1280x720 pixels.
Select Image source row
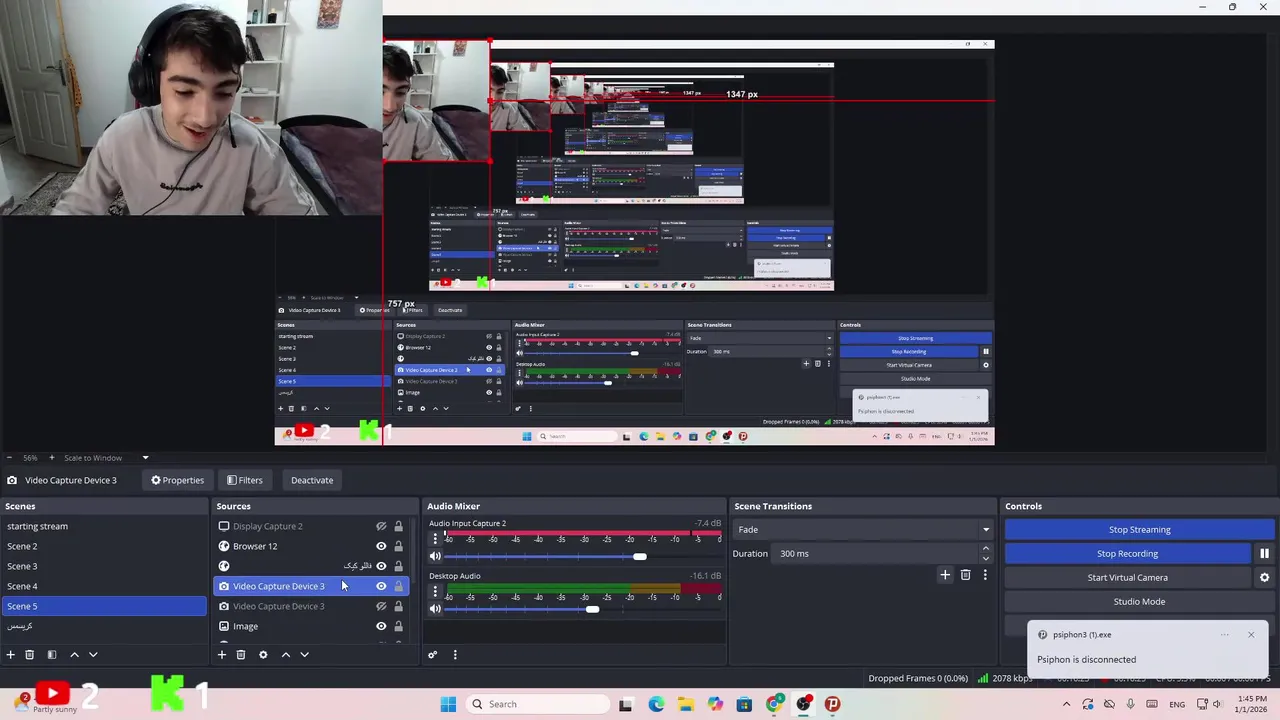311,626
